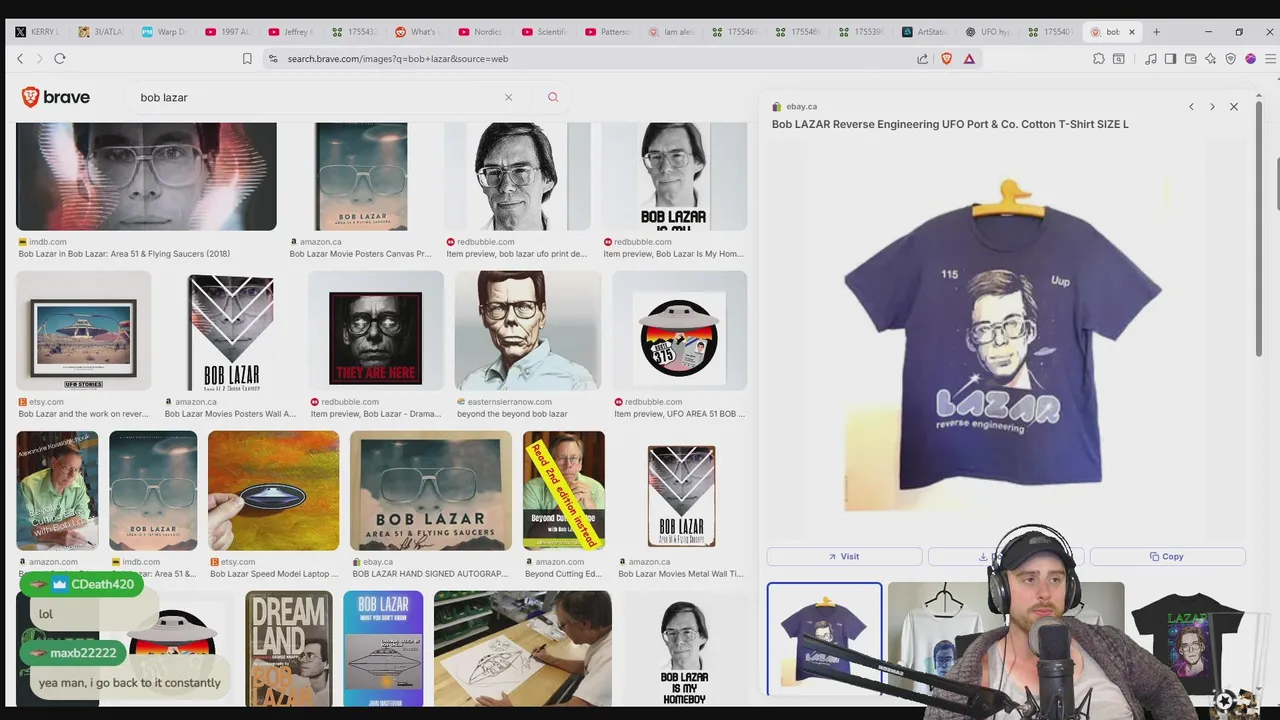Switch to the 3I/ATLAS tab
This screenshot has width=1280, height=720.
coord(101,32)
